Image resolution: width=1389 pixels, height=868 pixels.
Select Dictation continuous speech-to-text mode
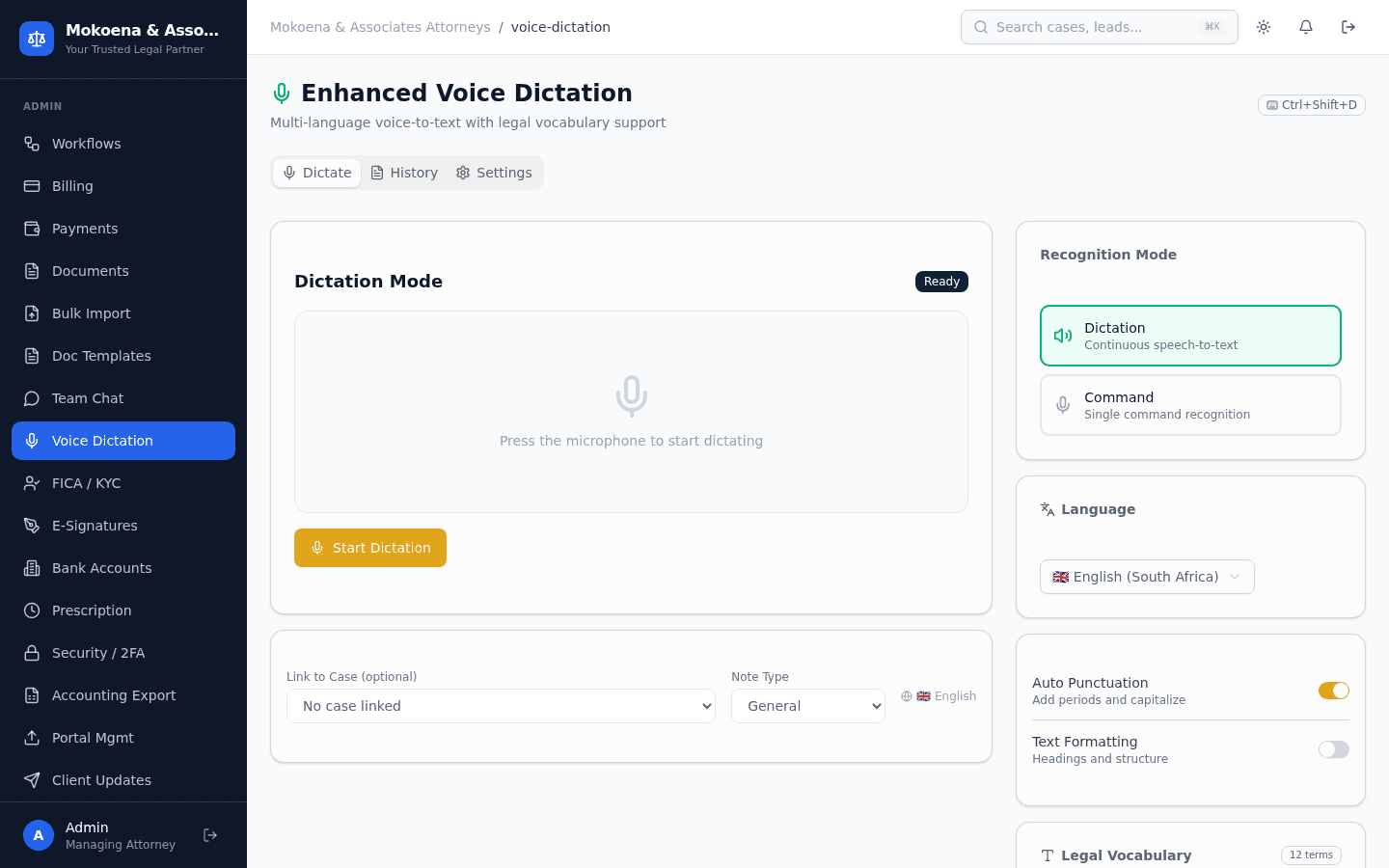point(1190,336)
